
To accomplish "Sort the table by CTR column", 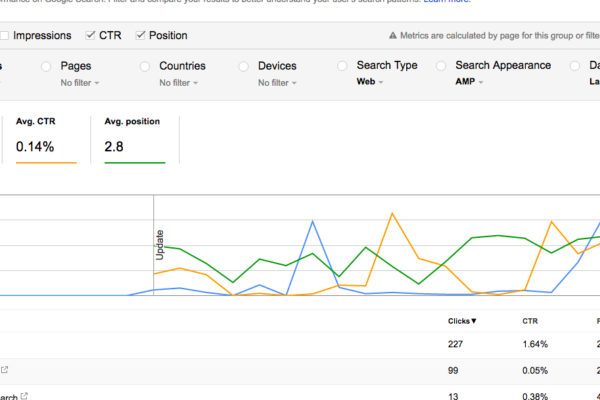I will (x=529, y=321).
